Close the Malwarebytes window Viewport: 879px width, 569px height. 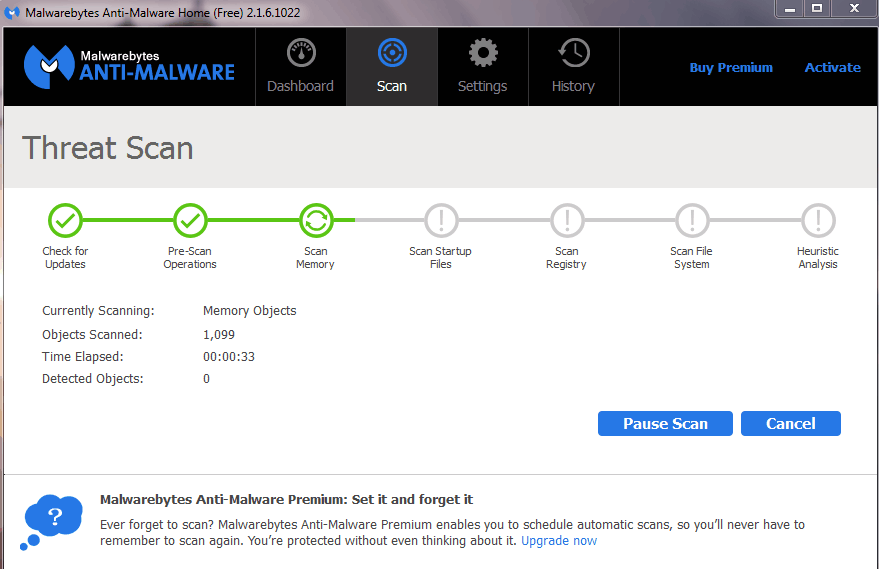(854, 8)
